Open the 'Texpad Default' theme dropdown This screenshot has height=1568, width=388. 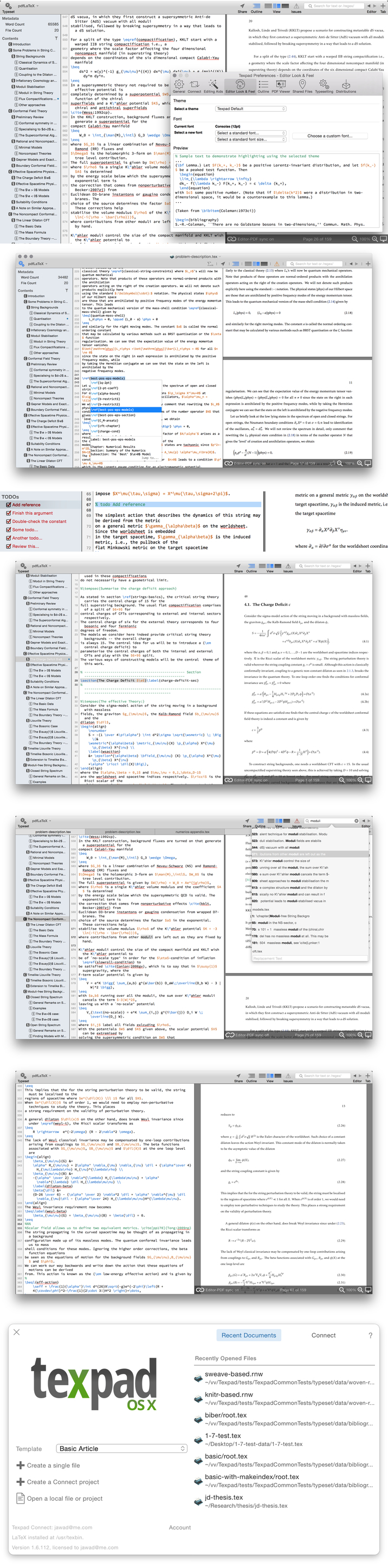pyautogui.click(x=250, y=108)
